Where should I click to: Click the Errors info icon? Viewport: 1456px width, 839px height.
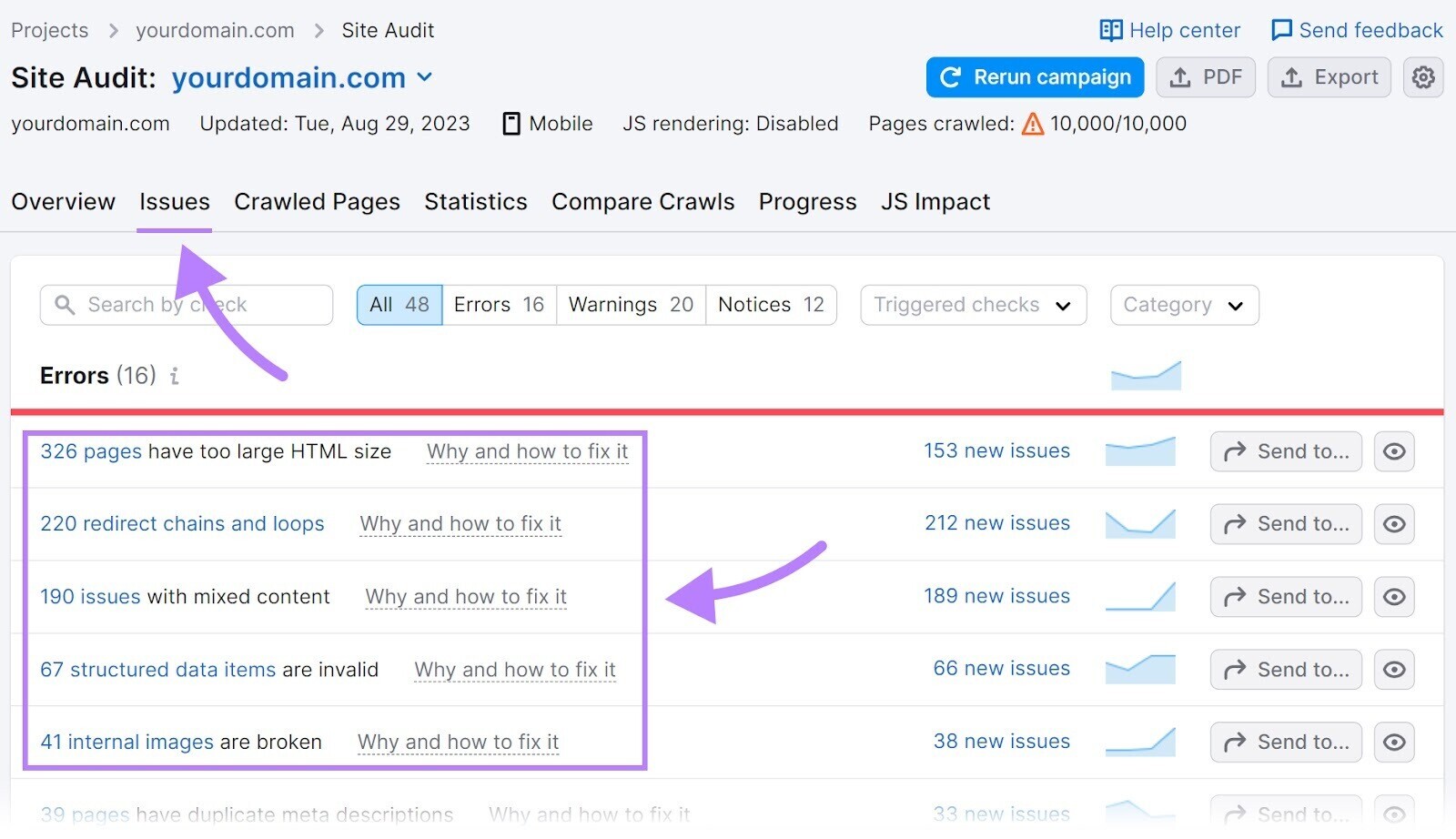point(174,376)
